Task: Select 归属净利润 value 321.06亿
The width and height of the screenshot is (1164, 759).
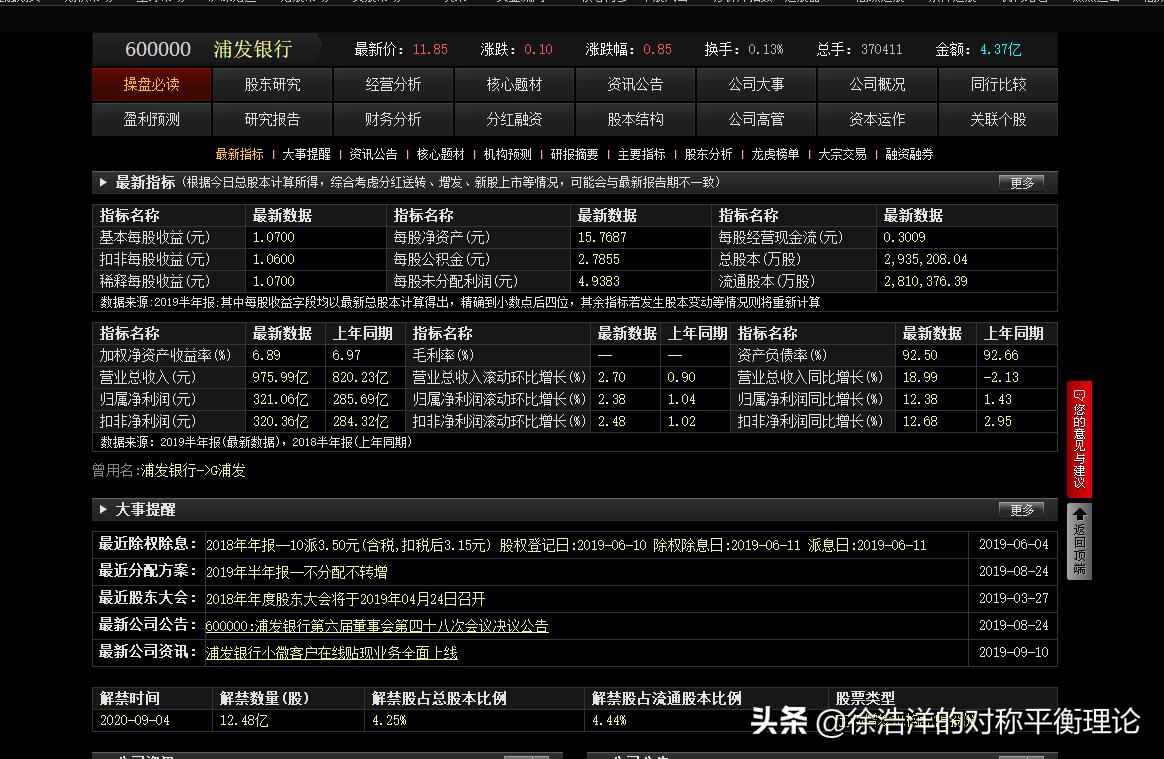Action: point(281,400)
